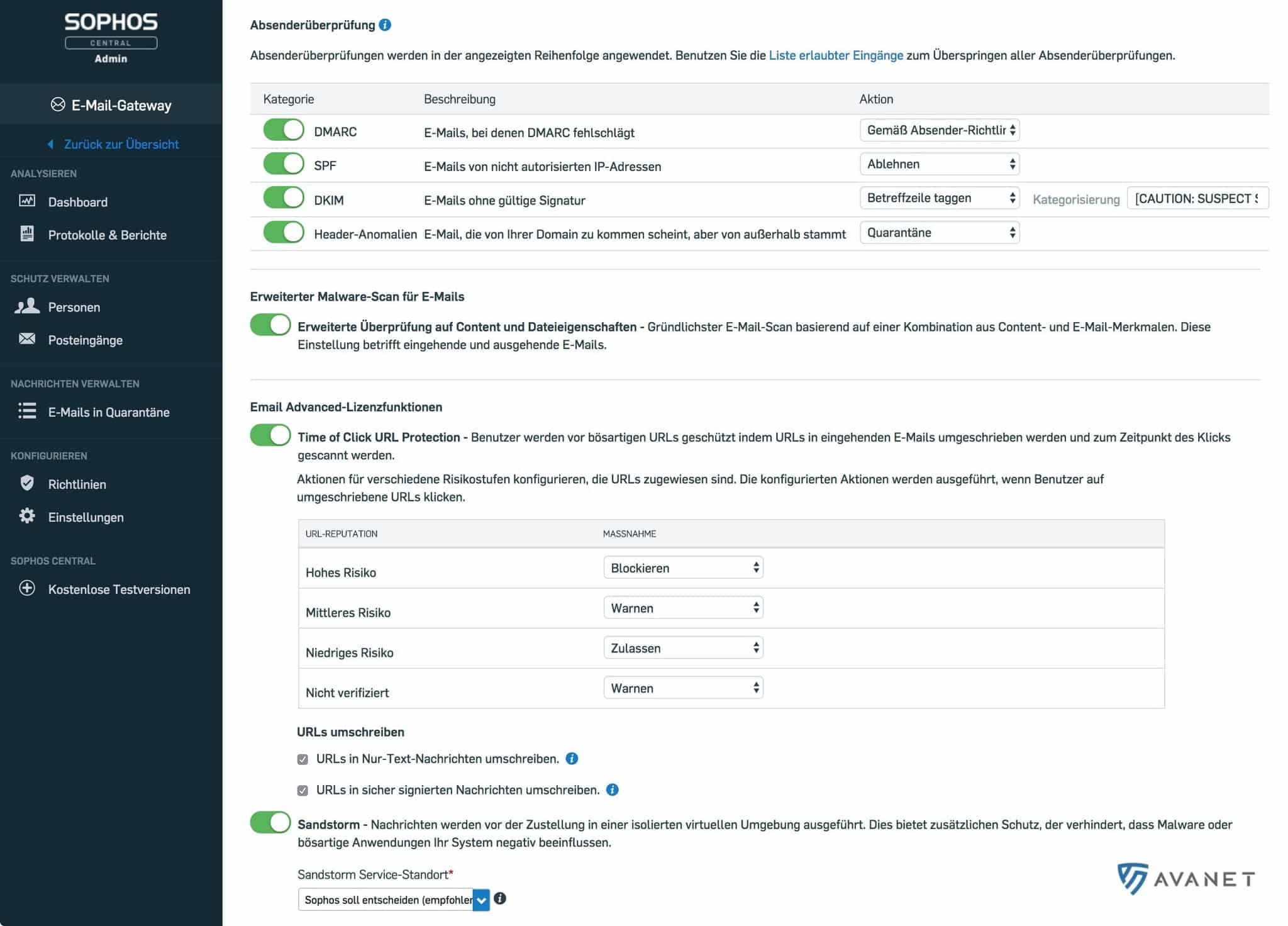The height and width of the screenshot is (926, 1288).
Task: Toggle Time of Click URL Protection switch
Action: click(x=270, y=435)
